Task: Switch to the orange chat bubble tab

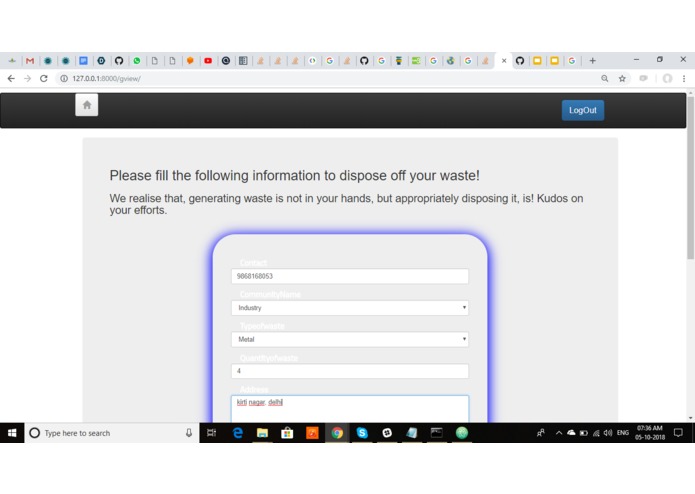Action: pyautogui.click(x=190, y=61)
